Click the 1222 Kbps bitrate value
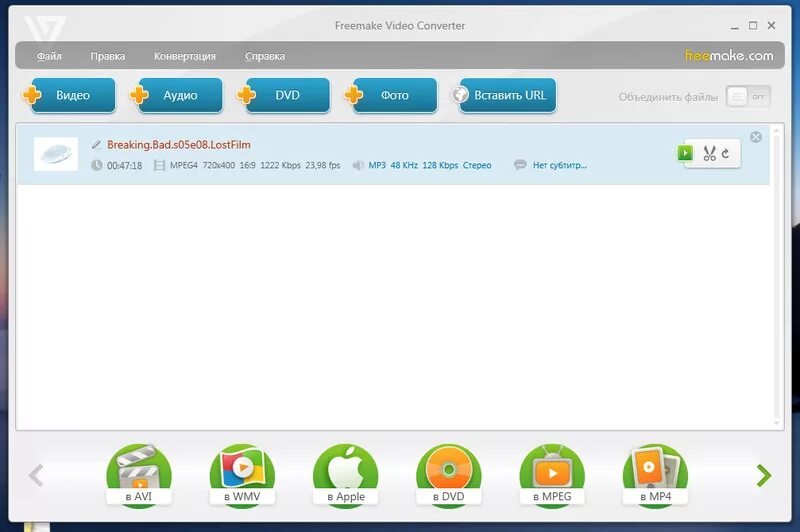Viewport: 800px width, 532px height. pyautogui.click(x=280, y=165)
